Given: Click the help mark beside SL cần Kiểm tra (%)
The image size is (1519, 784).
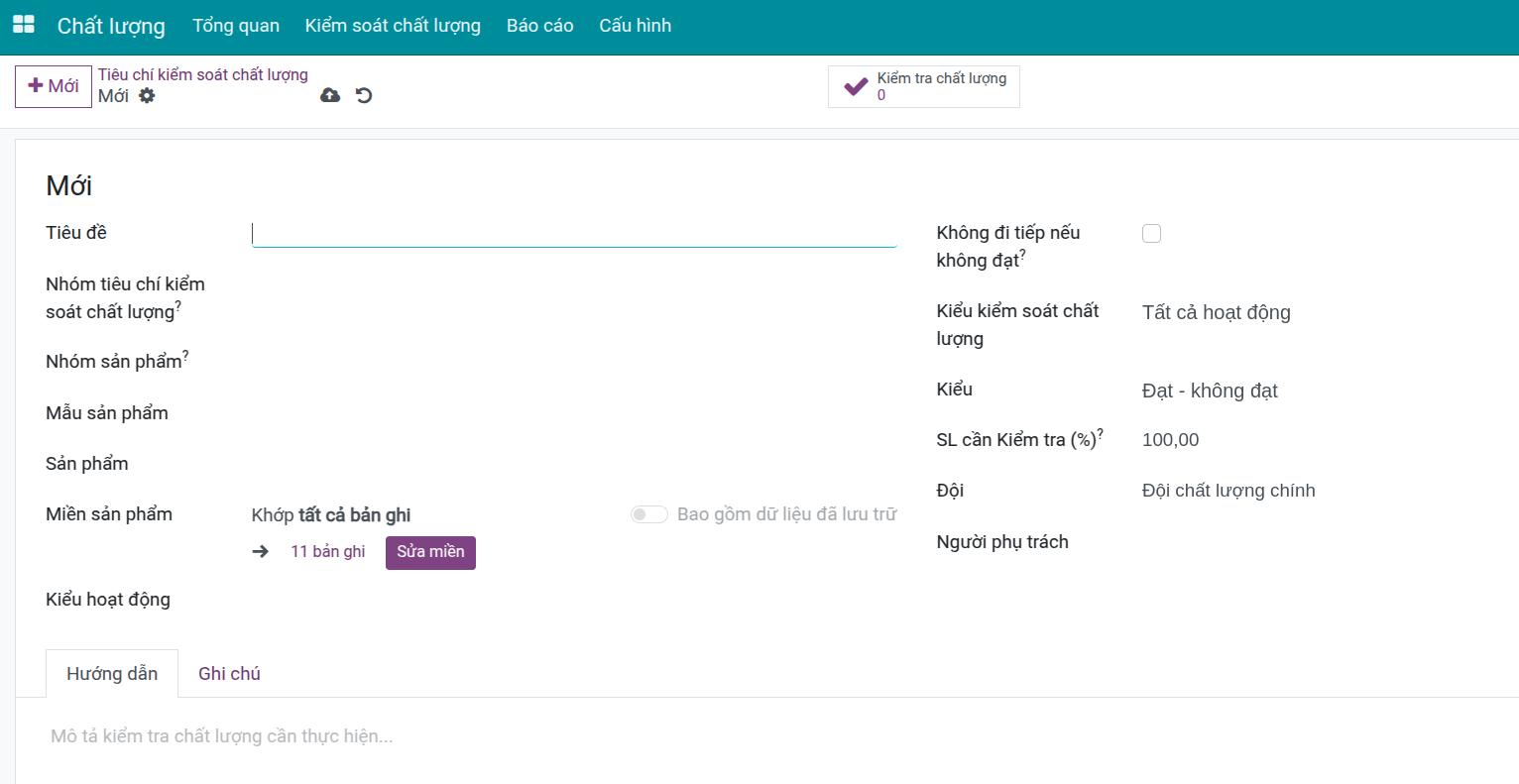Looking at the screenshot, I should tap(1101, 433).
